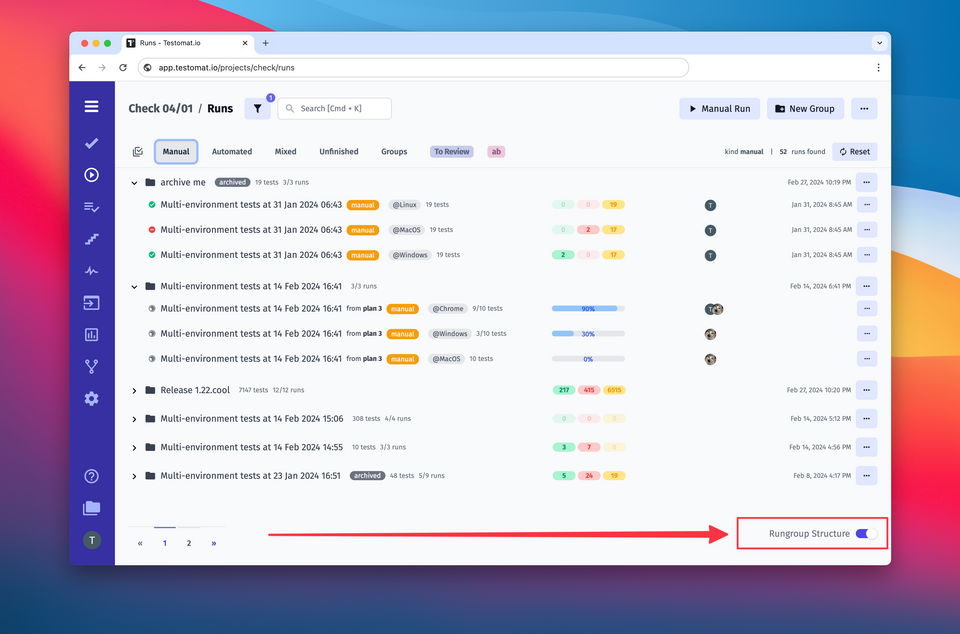Open options menu for the @Chrome run
The height and width of the screenshot is (634, 960).
click(866, 308)
